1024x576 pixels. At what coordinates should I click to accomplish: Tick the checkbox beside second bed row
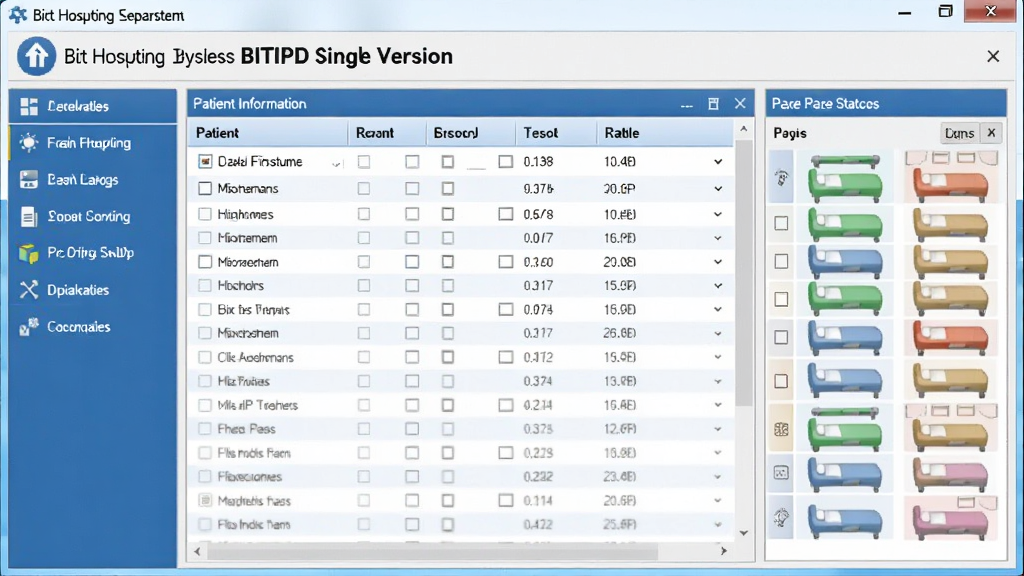tap(781, 223)
